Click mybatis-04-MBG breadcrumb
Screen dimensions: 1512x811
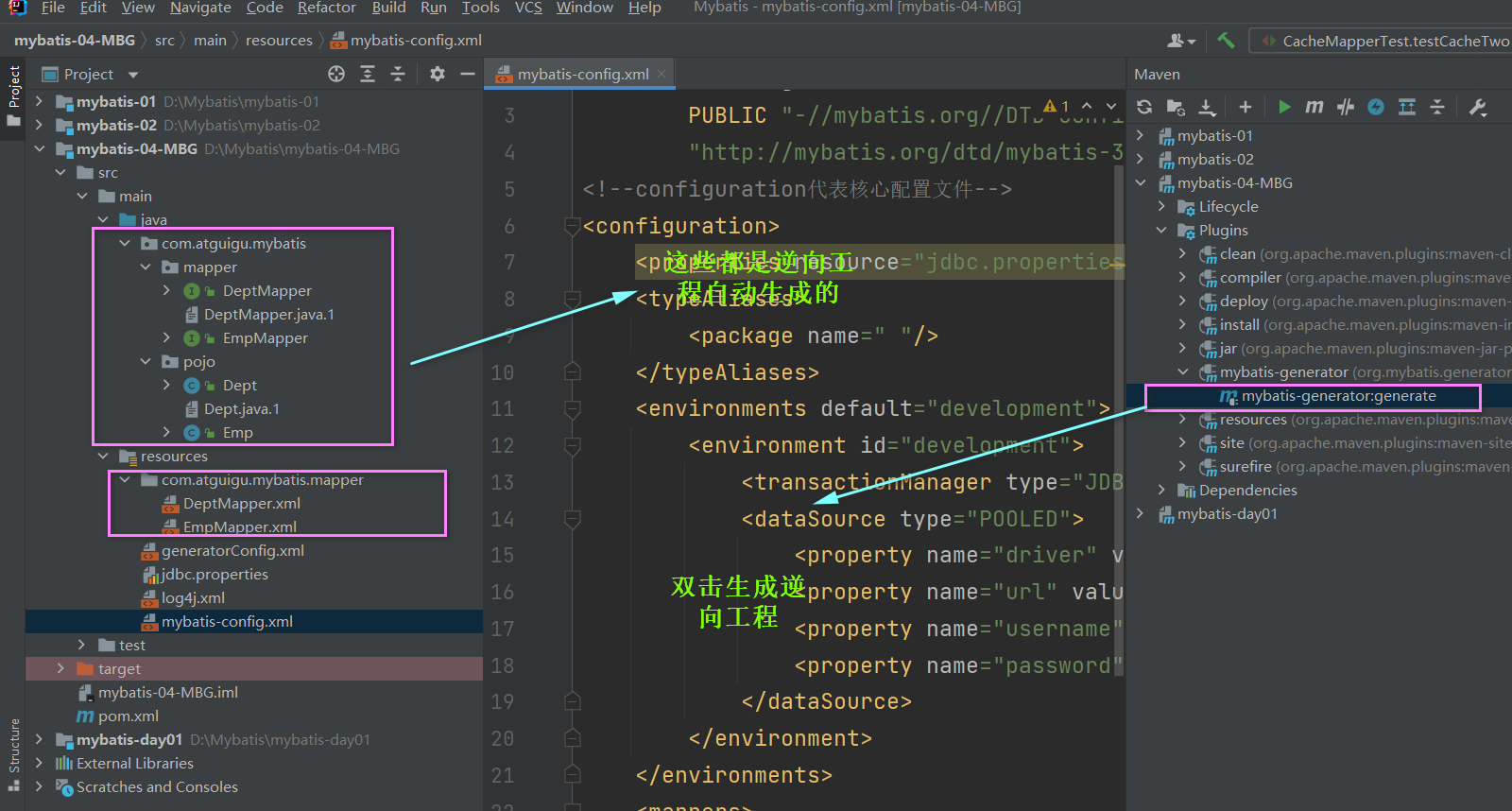(75, 41)
